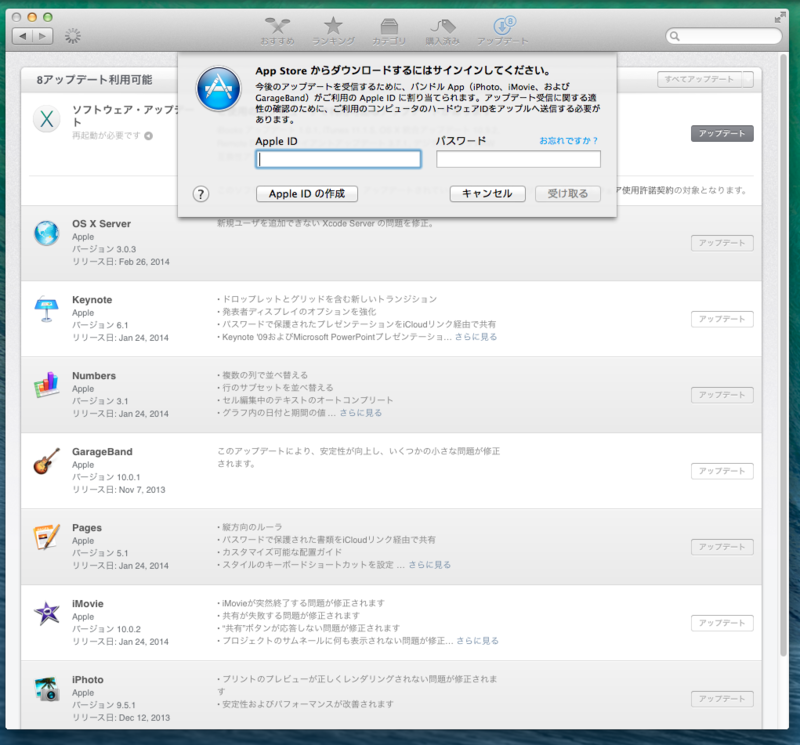Click the Numbers title text
Viewport: 800px width, 745px height.
tap(94, 376)
